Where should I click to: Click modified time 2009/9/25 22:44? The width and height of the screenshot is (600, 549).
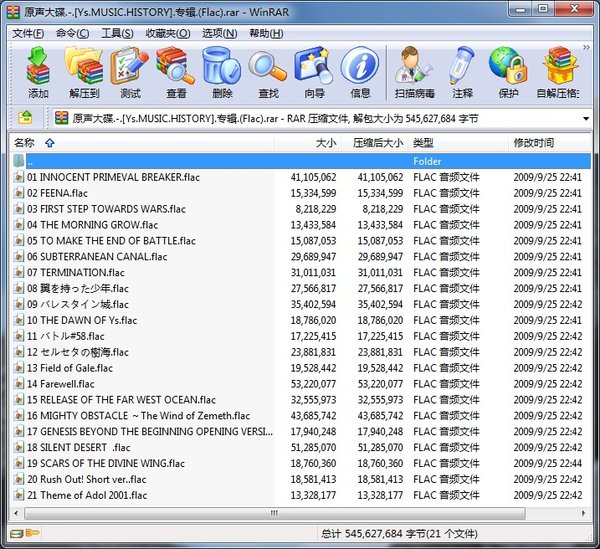548,463
